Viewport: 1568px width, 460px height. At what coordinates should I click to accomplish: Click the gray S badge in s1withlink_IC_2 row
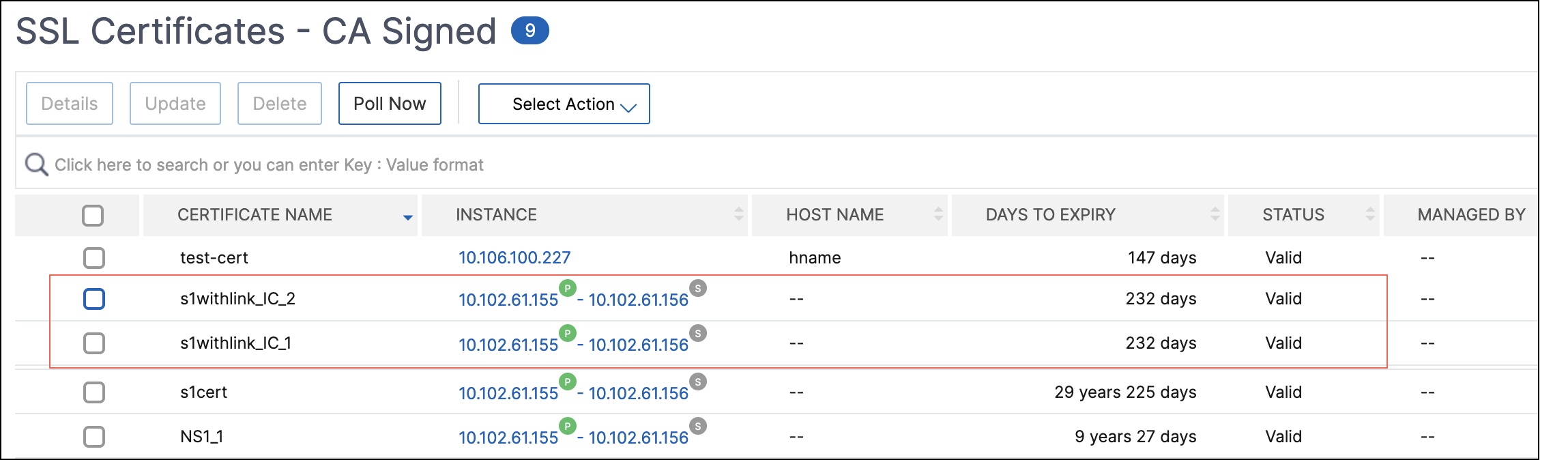click(x=698, y=288)
